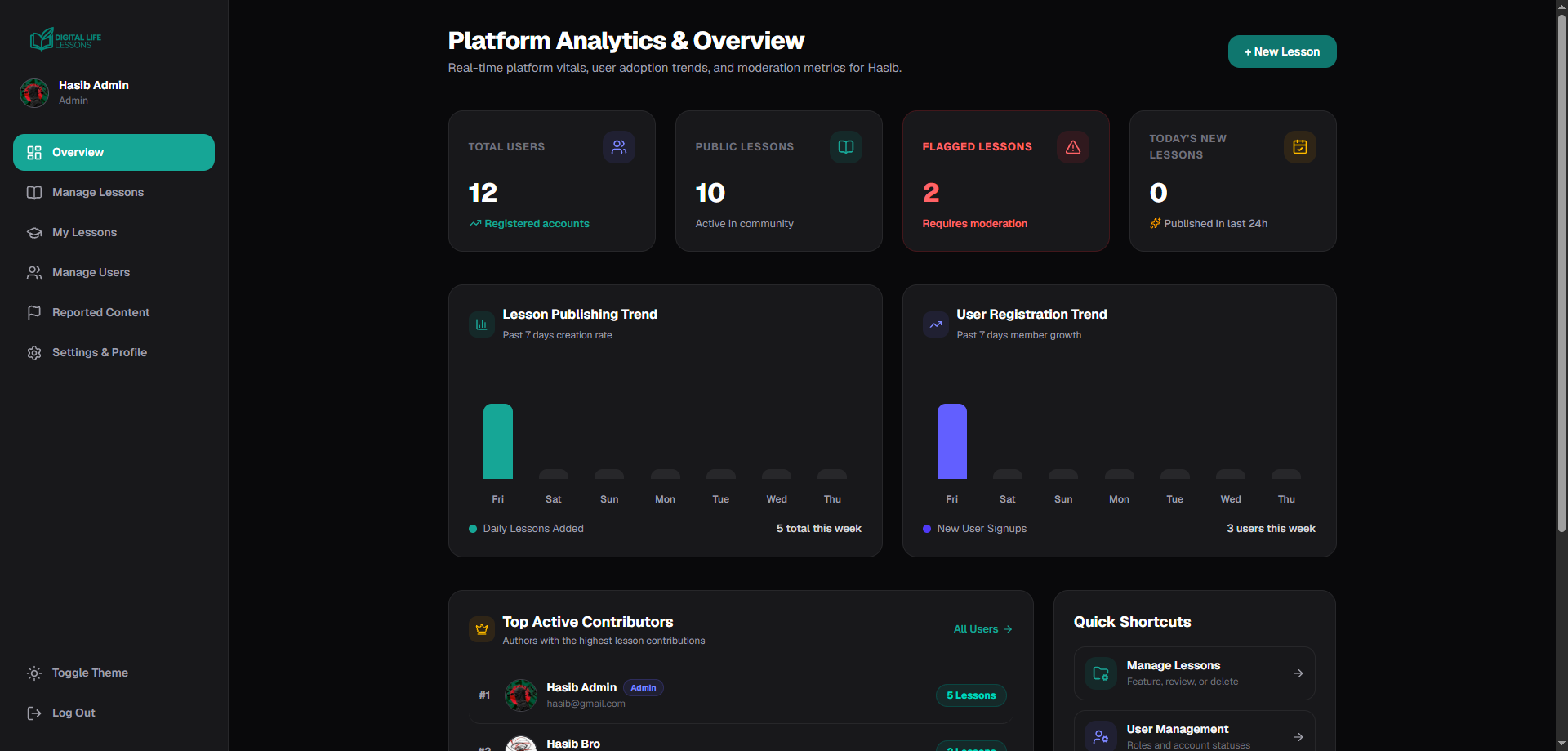Click the 5 Lessons badge
The width and height of the screenshot is (1568, 751).
pyautogui.click(x=971, y=695)
